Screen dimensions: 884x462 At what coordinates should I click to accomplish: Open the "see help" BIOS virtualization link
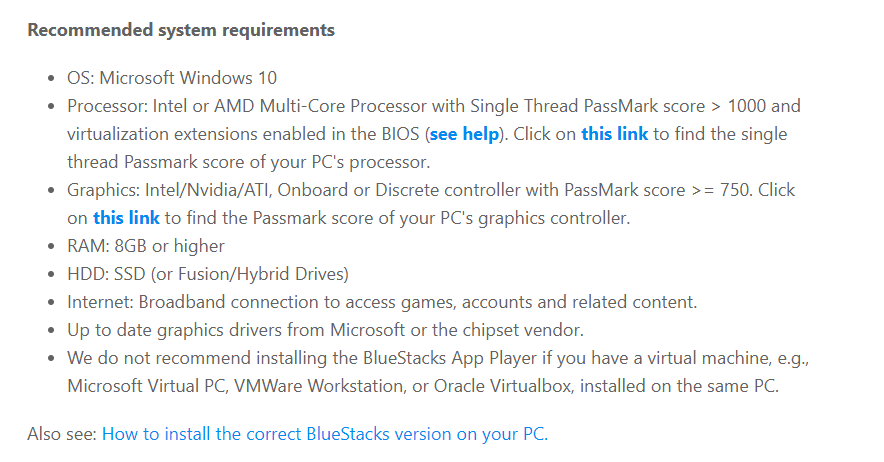click(464, 134)
